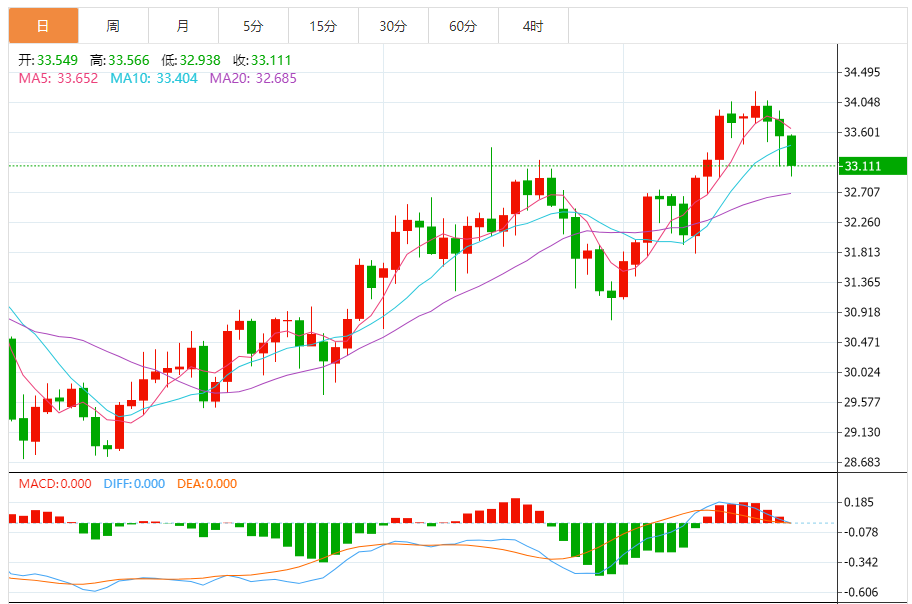Image resolution: width=912 pixels, height=604 pixels.
Task: Click the 28.683 price axis label
Action: tap(862, 463)
